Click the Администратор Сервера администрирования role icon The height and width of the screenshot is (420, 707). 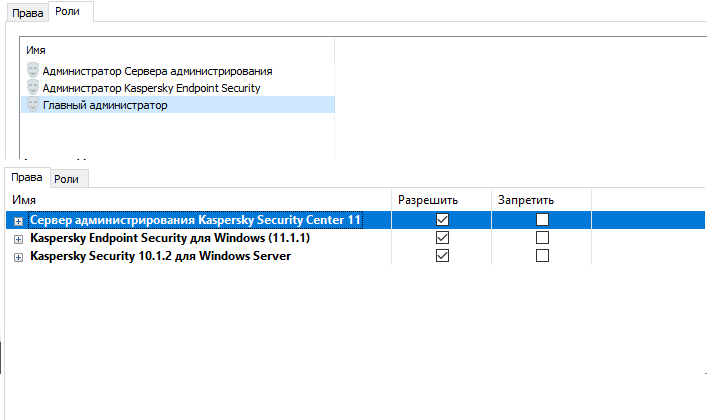click(33, 71)
